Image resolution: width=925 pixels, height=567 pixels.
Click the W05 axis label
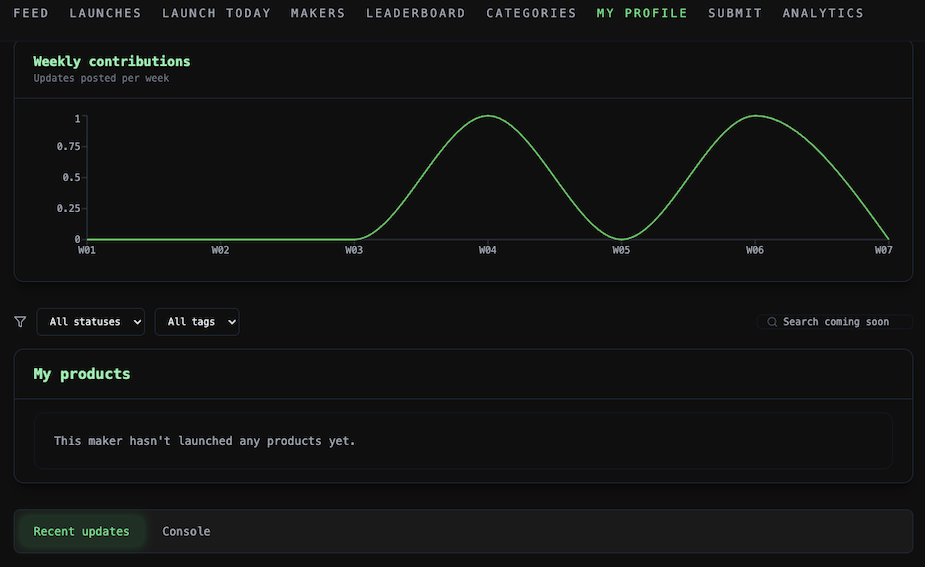coord(621,250)
